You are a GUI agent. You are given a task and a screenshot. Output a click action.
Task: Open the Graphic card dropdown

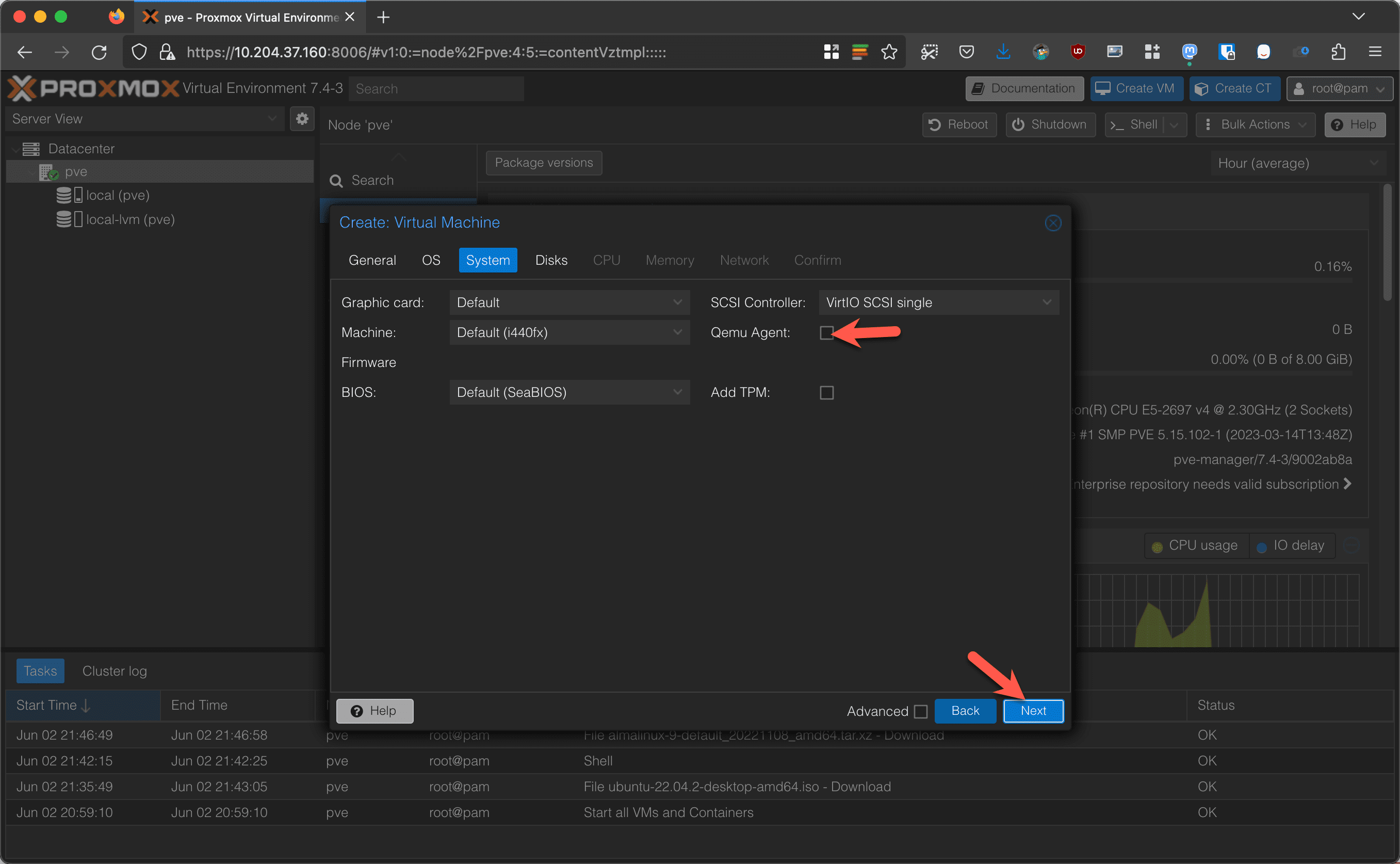569,302
